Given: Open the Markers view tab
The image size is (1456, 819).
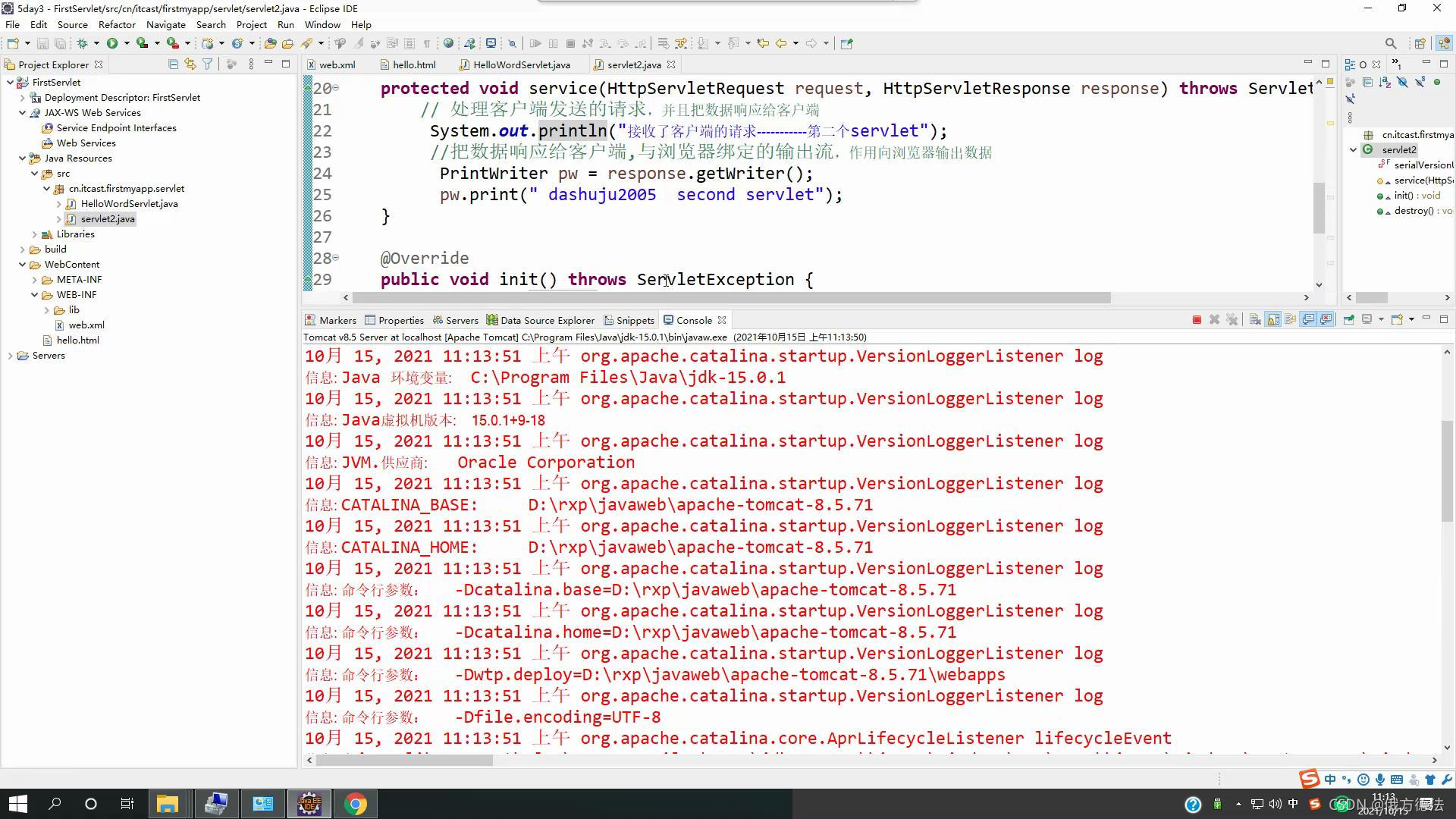Looking at the screenshot, I should point(331,320).
